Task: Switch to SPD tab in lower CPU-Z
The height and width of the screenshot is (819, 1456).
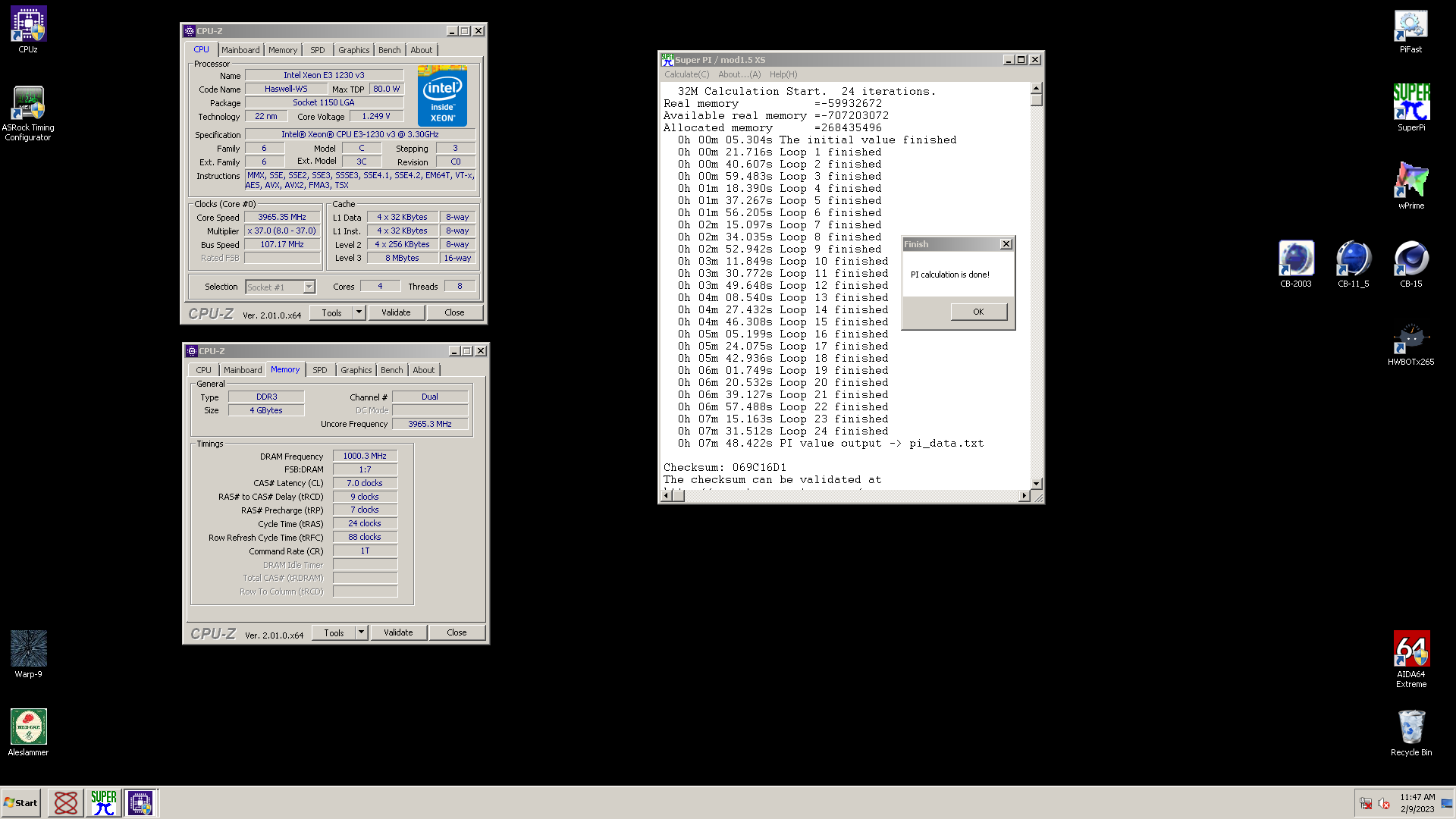Action: (x=320, y=370)
